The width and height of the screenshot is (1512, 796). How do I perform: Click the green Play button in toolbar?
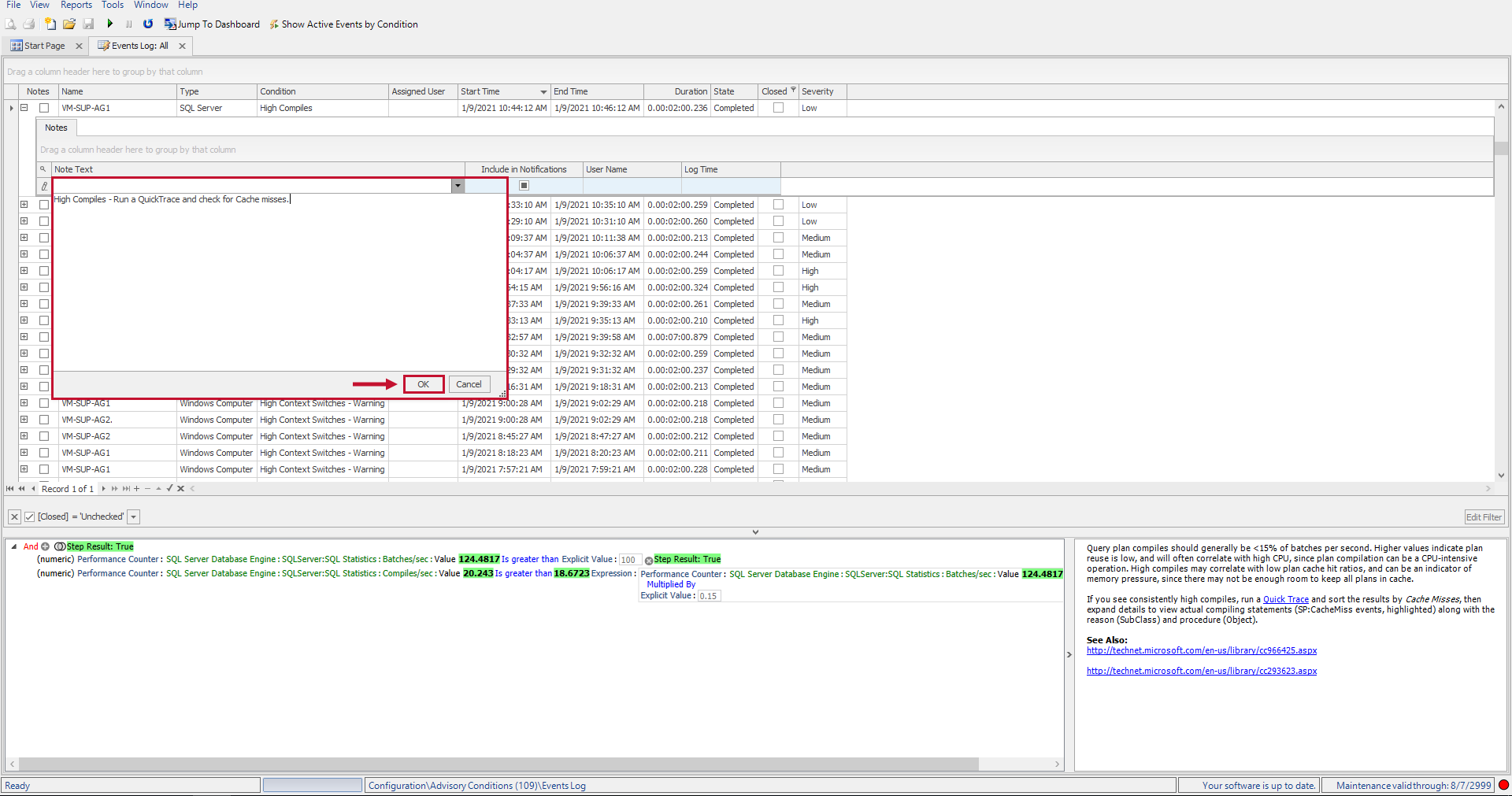click(110, 24)
